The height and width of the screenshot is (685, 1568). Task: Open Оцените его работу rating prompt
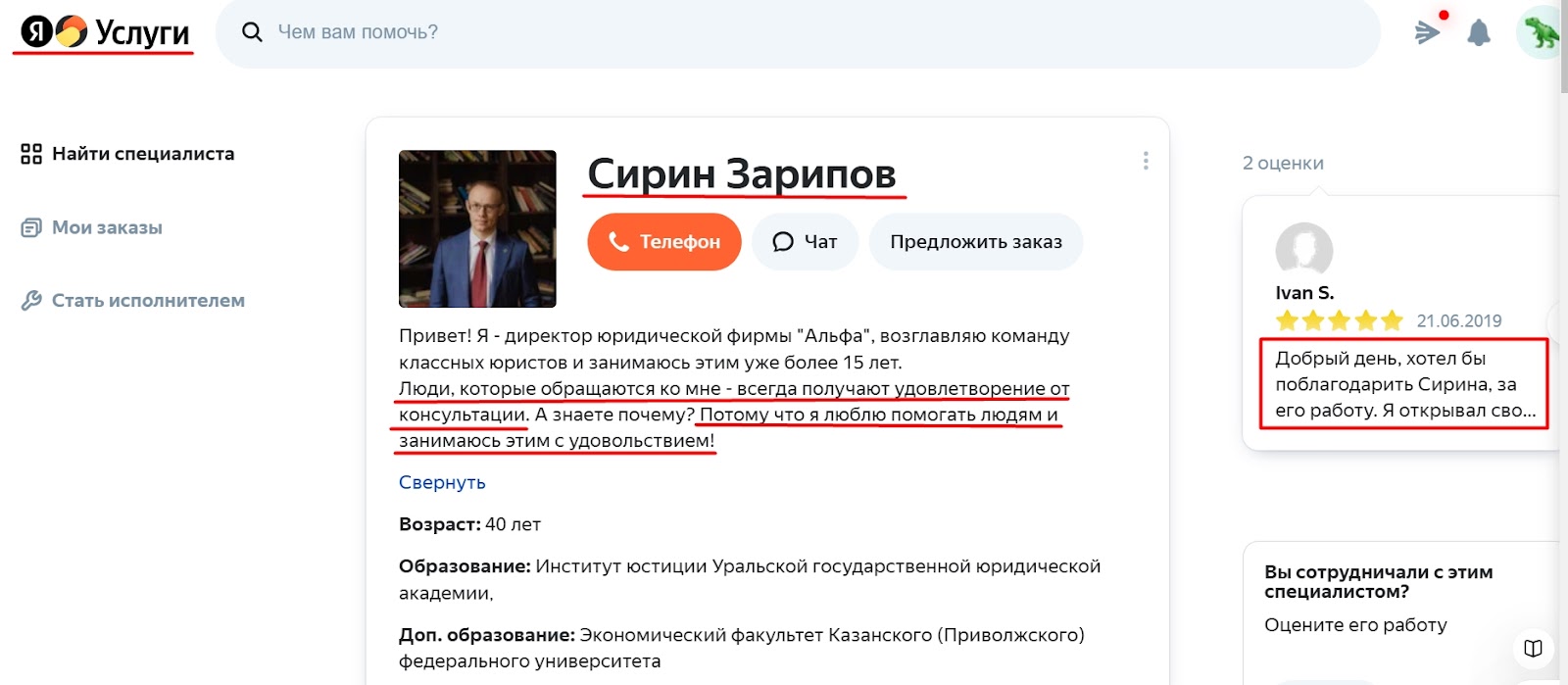[x=1356, y=624]
